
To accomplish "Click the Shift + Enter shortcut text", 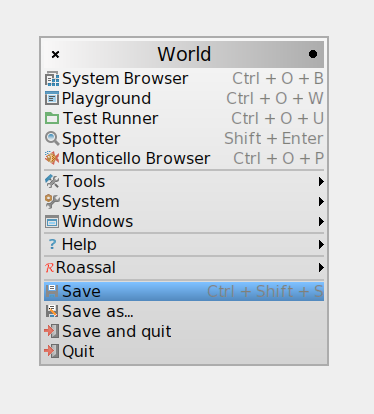I will click(x=274, y=138).
